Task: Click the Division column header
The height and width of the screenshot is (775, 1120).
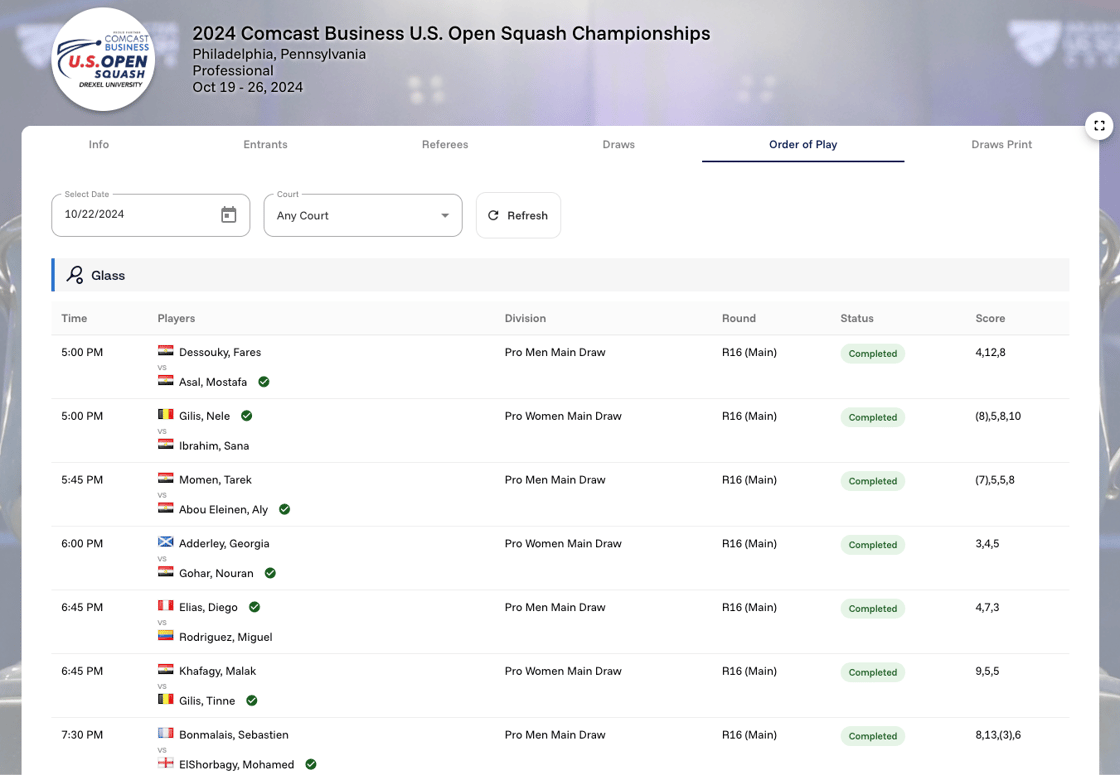Action: 525,319
